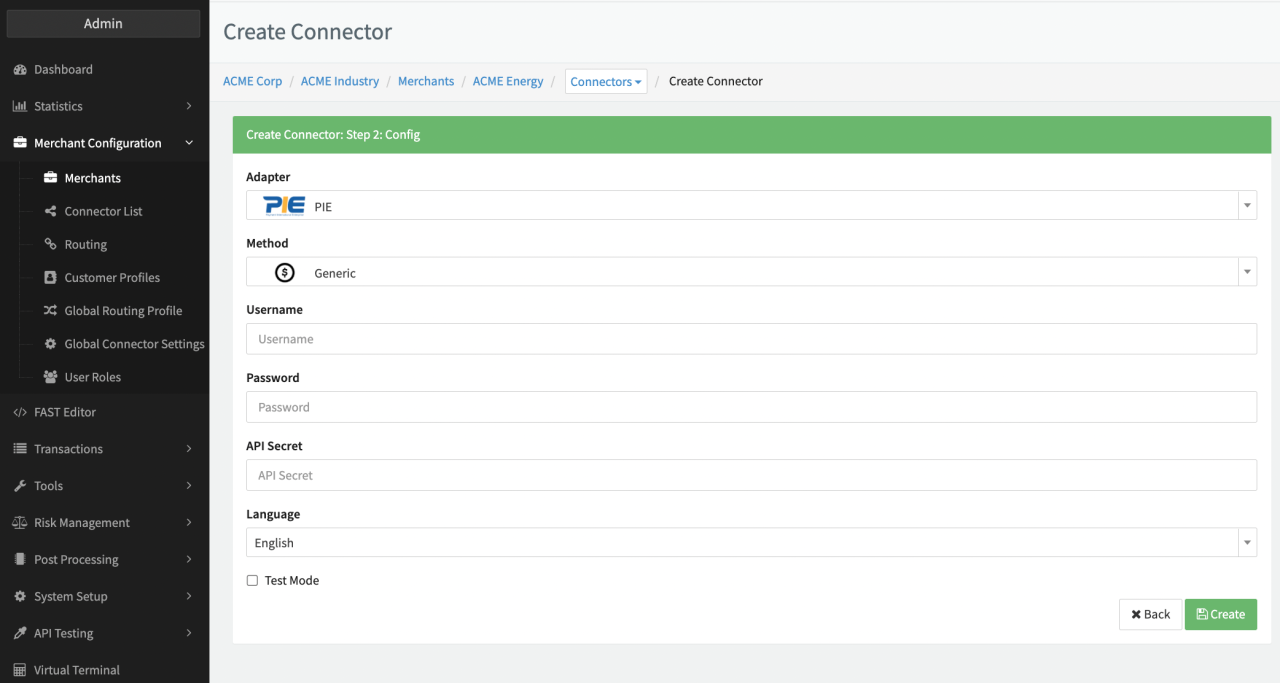This screenshot has width=1280, height=683.
Task: Open the Connectors breadcrumb dropdown
Action: click(606, 82)
